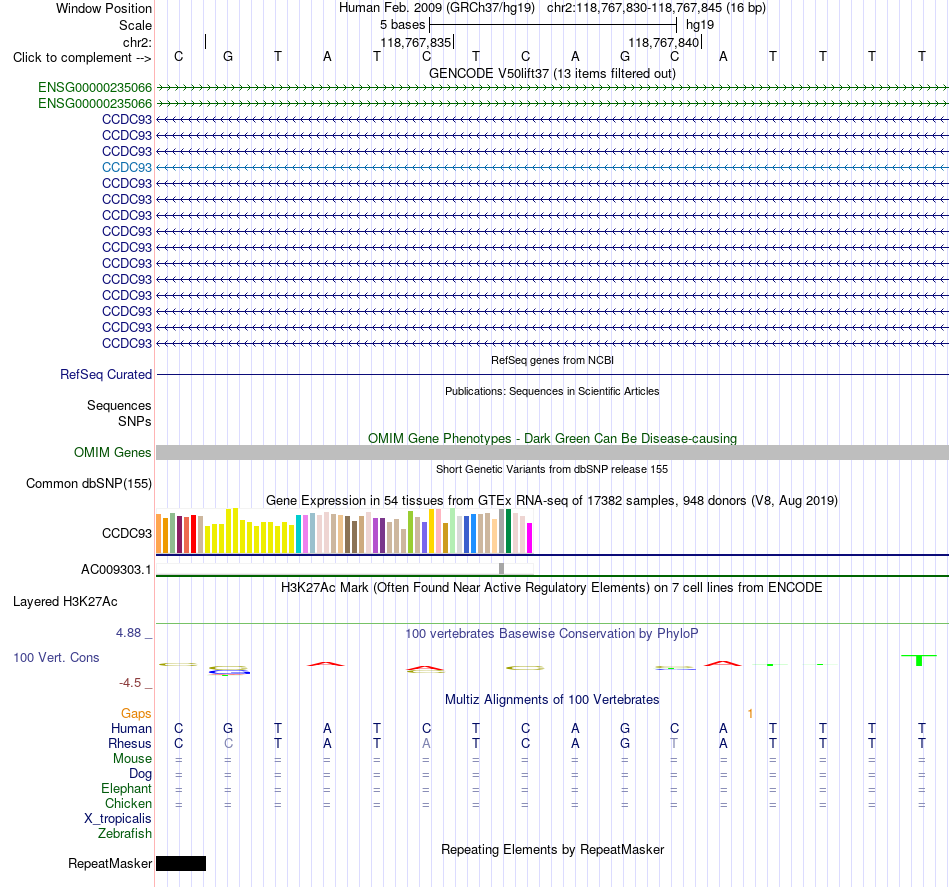
Task: Select the 'Elephant' alignment row label
Action: [x=127, y=788]
